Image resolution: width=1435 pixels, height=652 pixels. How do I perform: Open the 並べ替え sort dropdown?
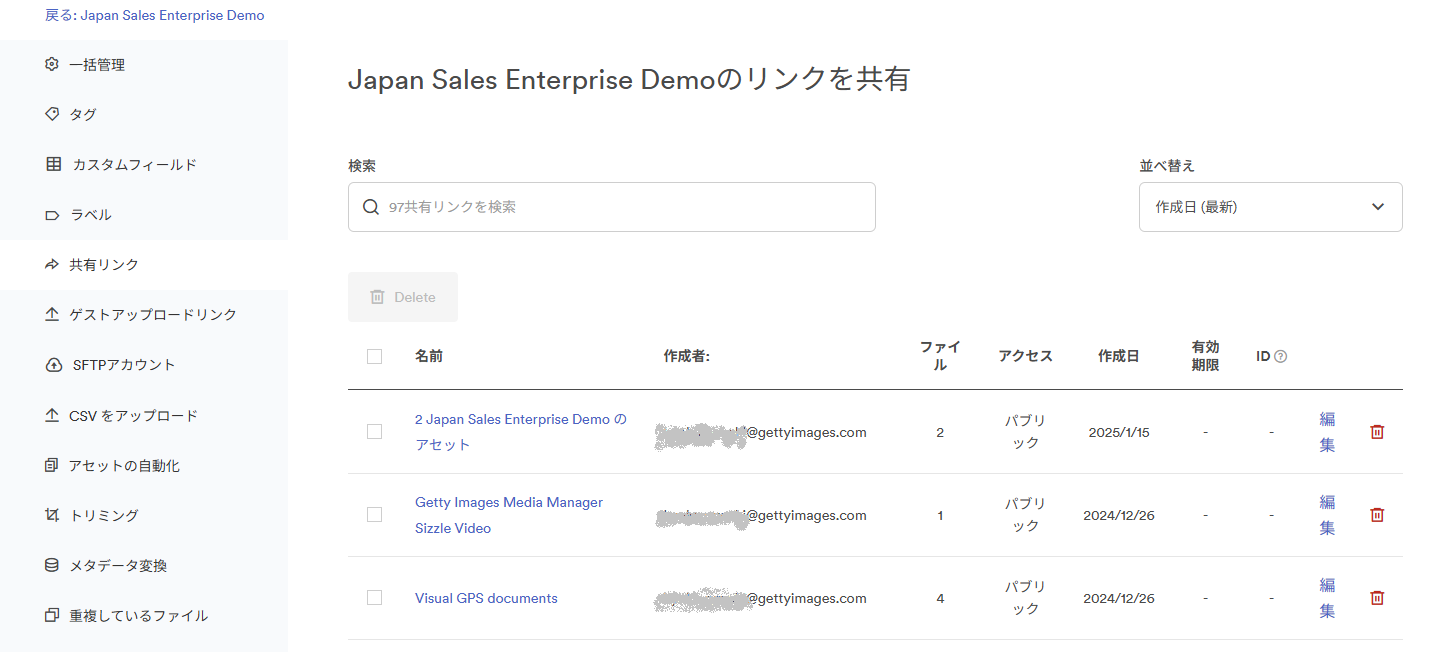coord(1270,207)
